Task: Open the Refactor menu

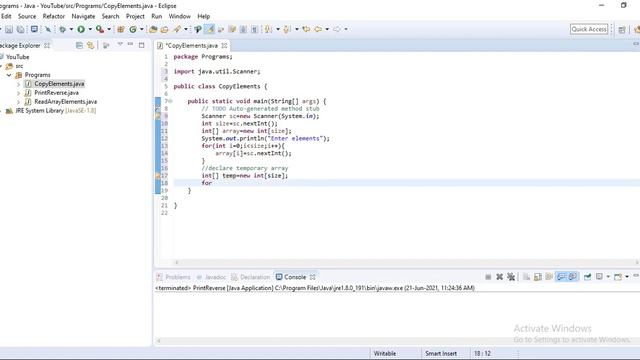Action: coord(54,16)
